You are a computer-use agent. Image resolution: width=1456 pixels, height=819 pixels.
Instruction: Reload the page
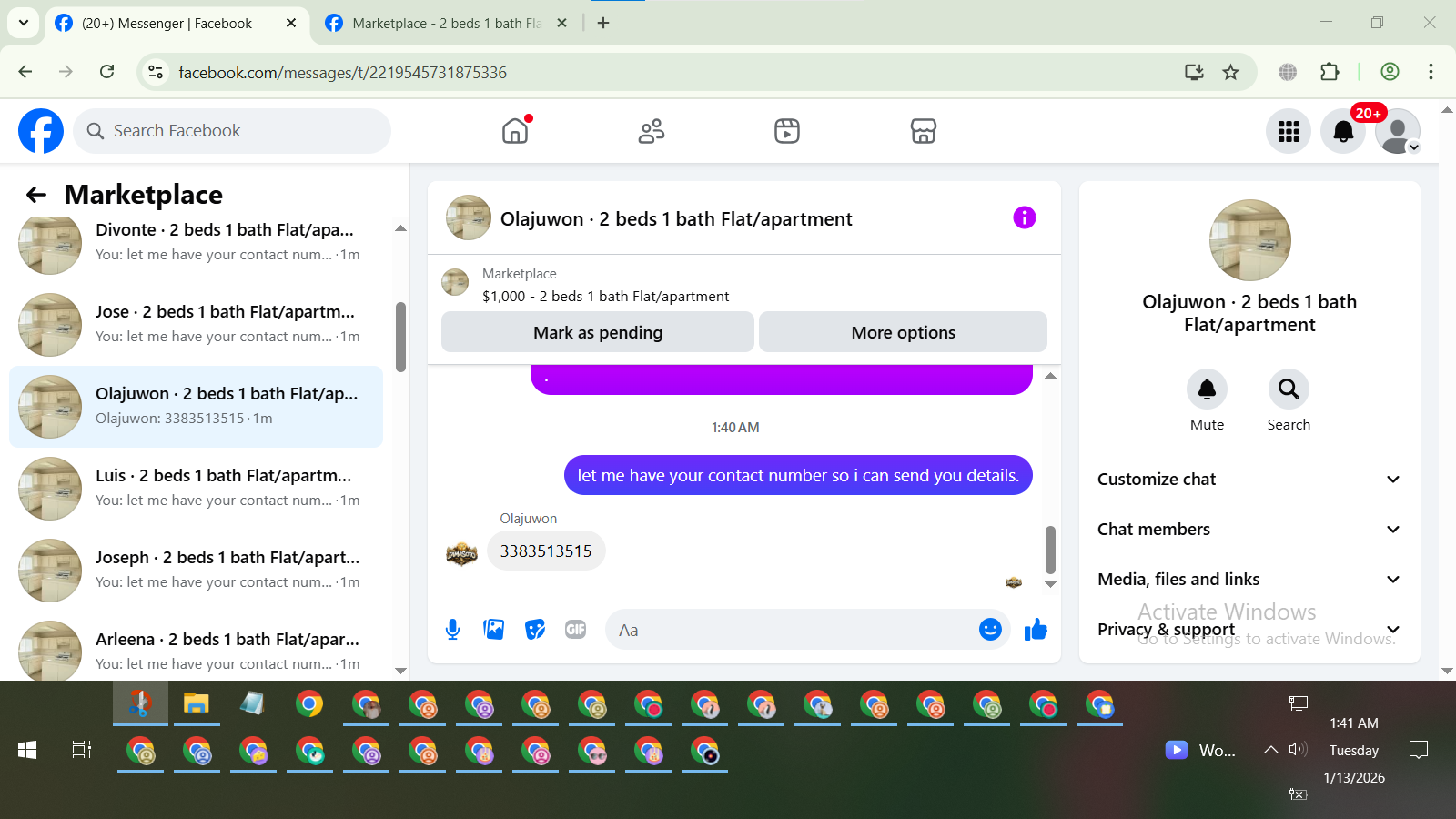[107, 72]
